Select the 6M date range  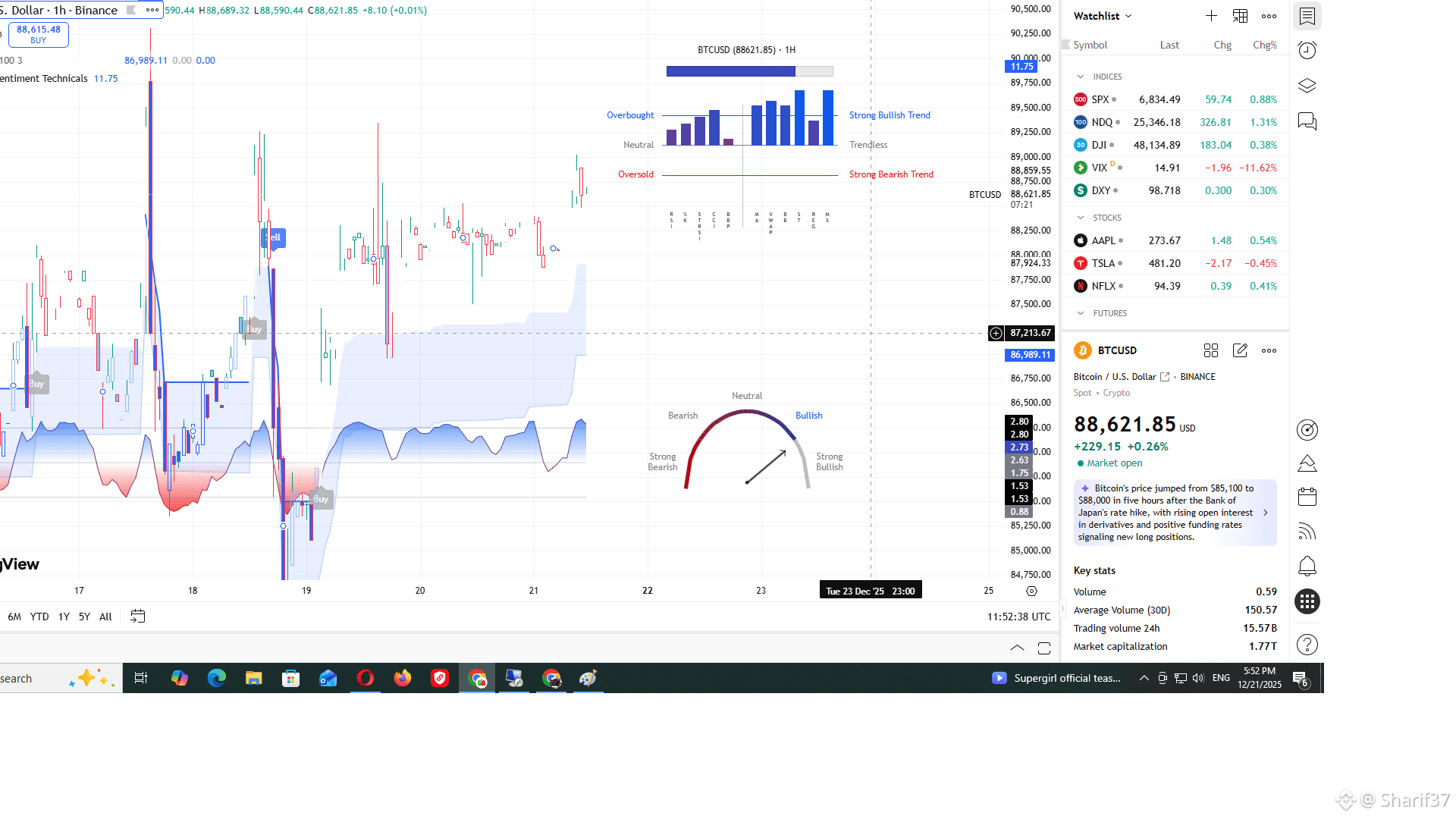click(x=14, y=617)
